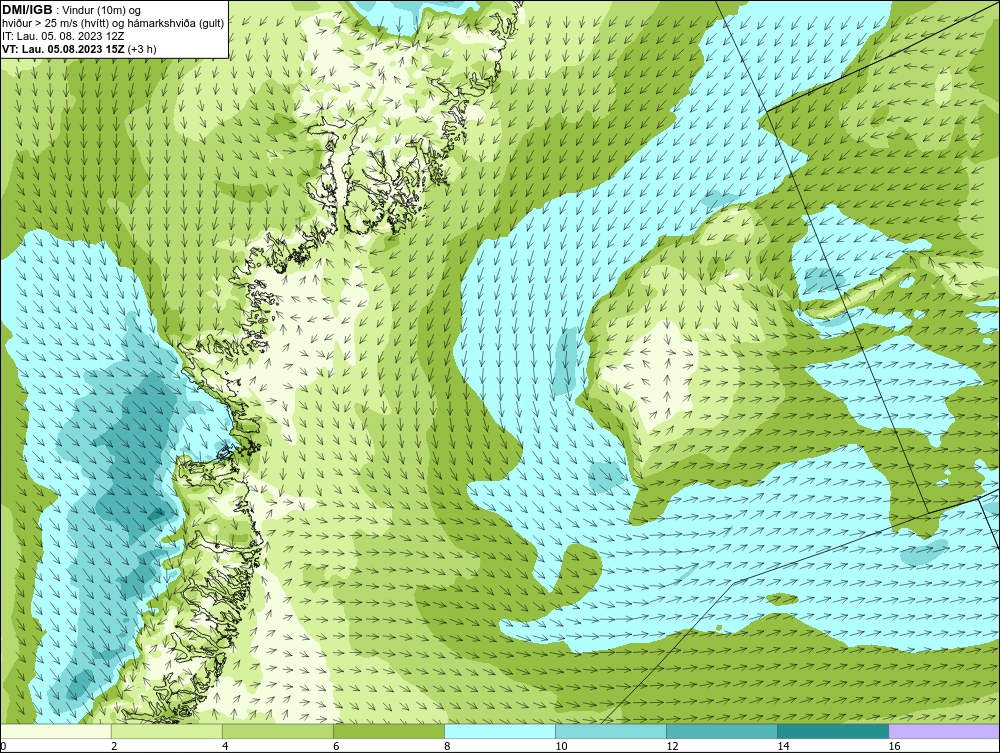Click the purple legend swatch above 16 m/s

tap(944, 731)
